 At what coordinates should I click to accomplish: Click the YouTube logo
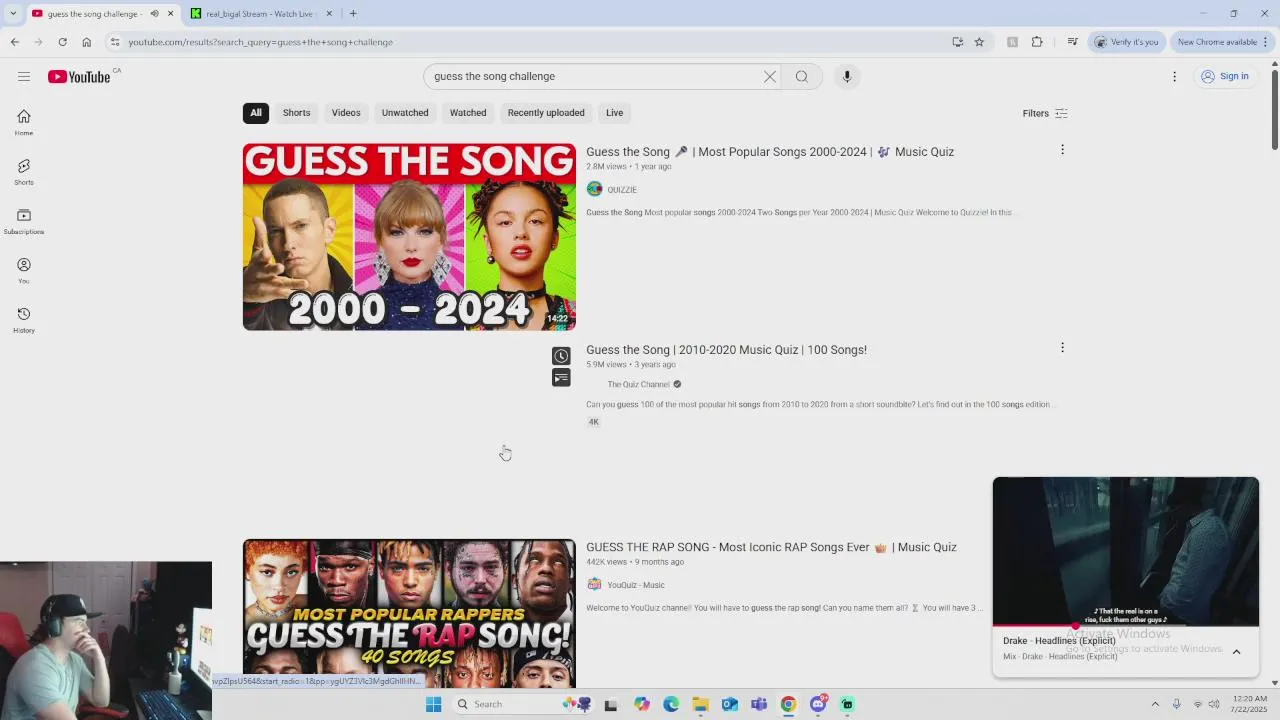79,77
